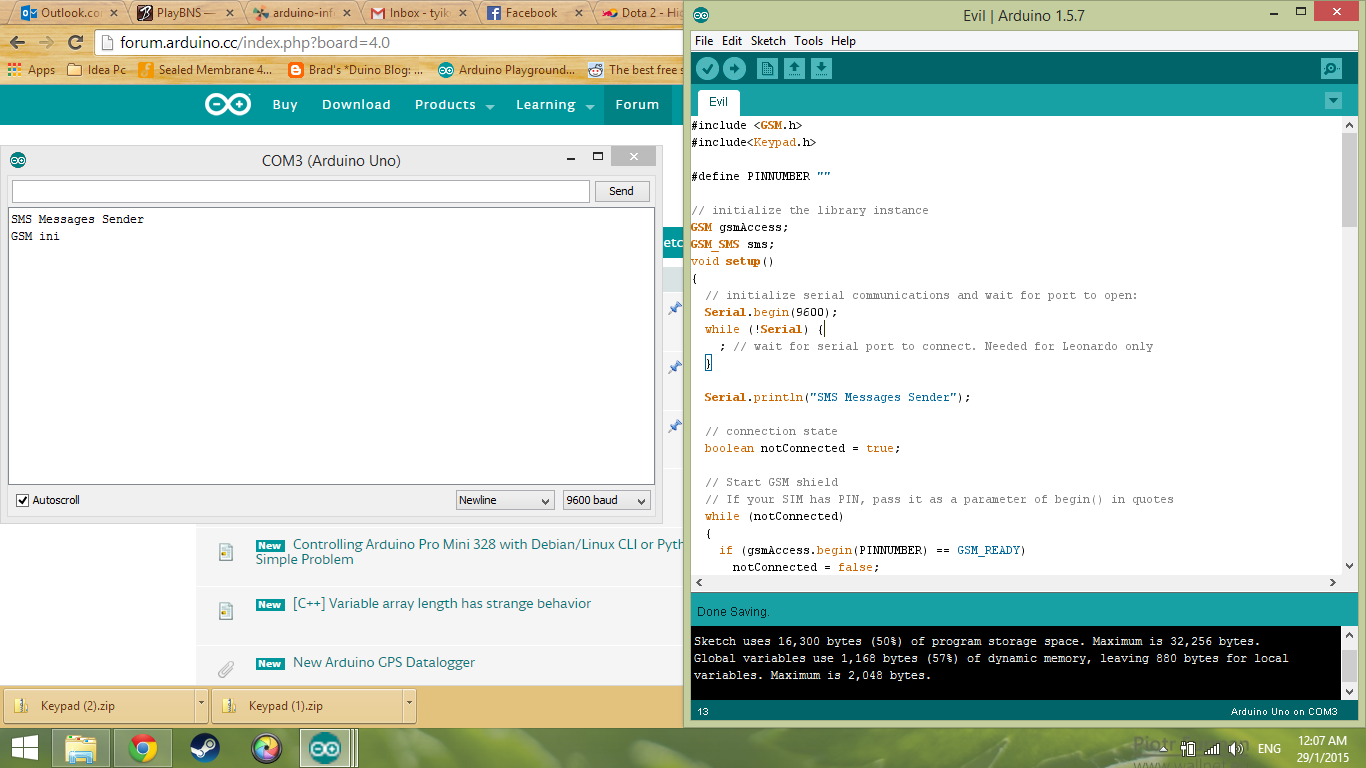
Task: Reload the page in Chrome
Action: 75,43
